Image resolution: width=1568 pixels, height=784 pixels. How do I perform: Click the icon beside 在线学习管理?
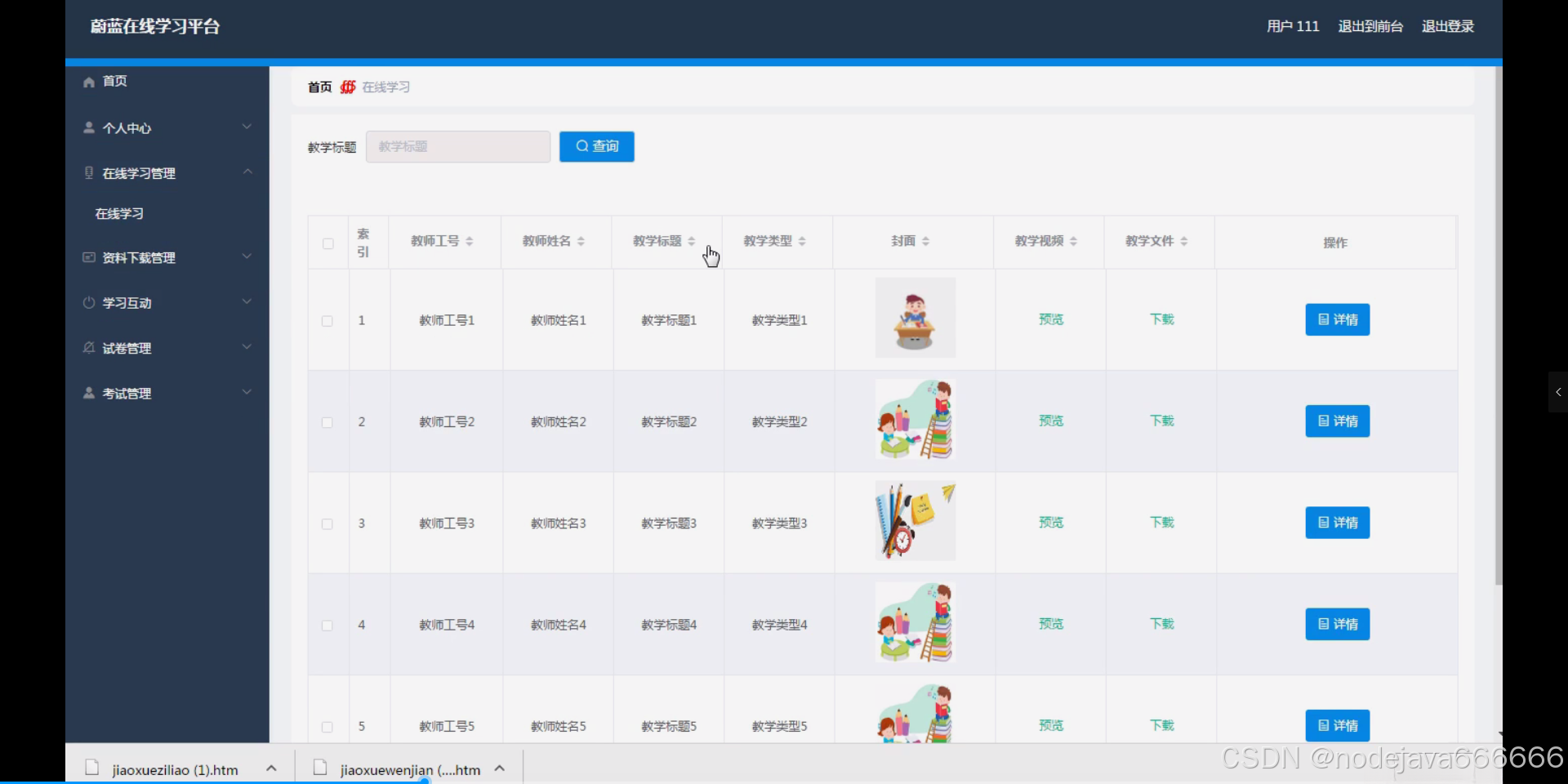[89, 172]
